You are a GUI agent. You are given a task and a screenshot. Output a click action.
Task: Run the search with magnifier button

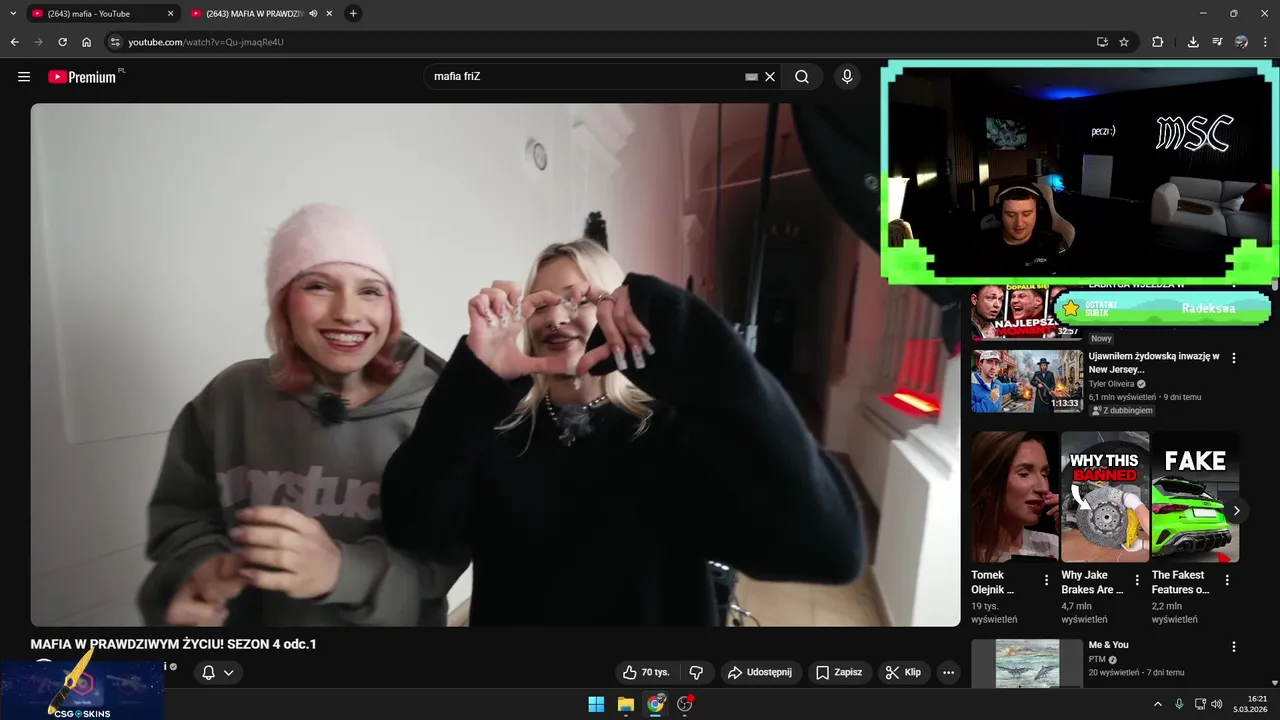(802, 77)
